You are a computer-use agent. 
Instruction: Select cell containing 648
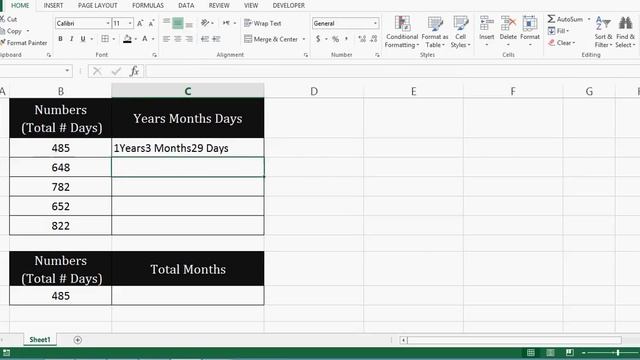click(60, 167)
